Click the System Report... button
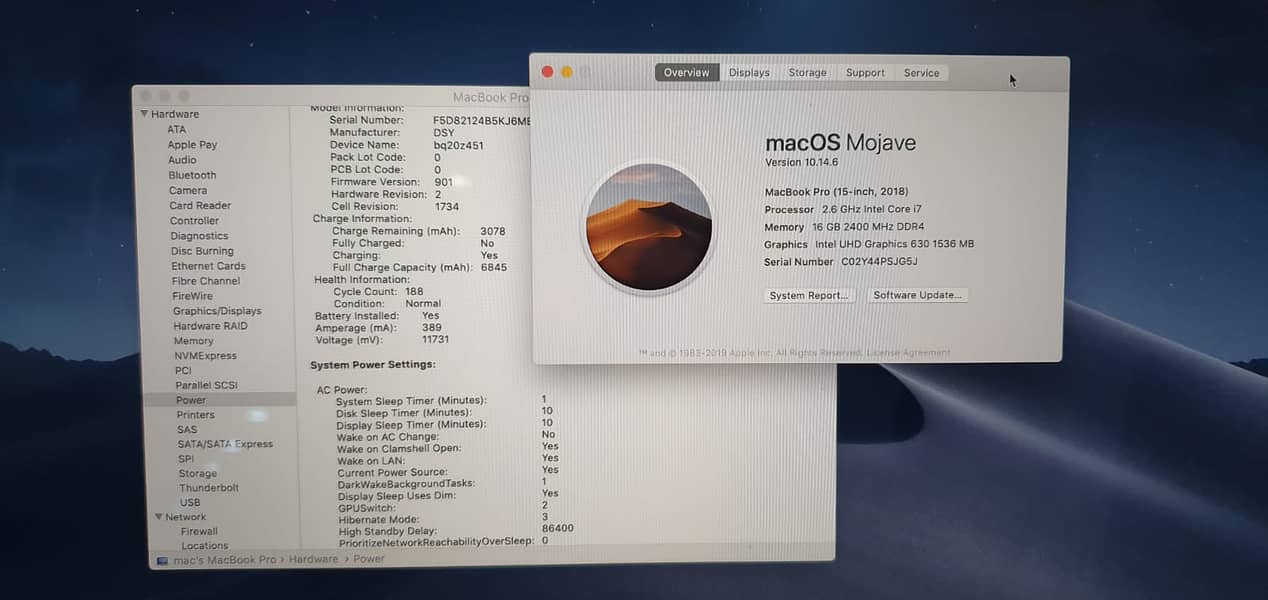The height and width of the screenshot is (600, 1268). point(808,296)
